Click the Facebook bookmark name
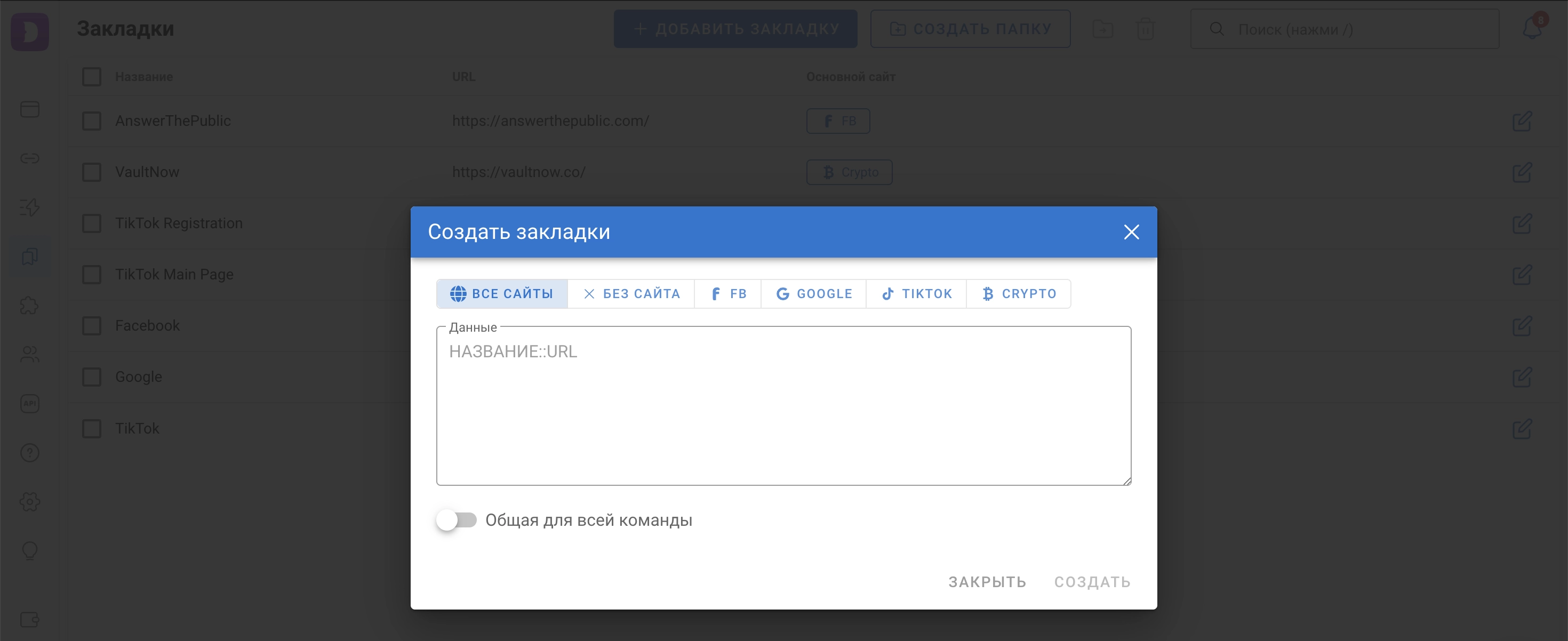This screenshot has height=641, width=1568. click(147, 326)
